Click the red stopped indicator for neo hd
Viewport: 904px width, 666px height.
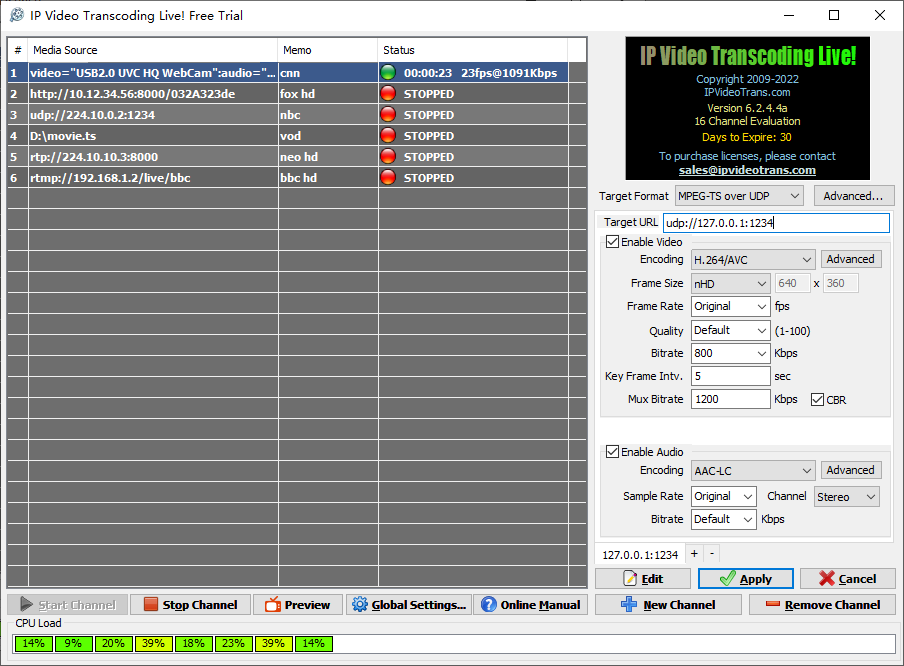click(x=388, y=157)
